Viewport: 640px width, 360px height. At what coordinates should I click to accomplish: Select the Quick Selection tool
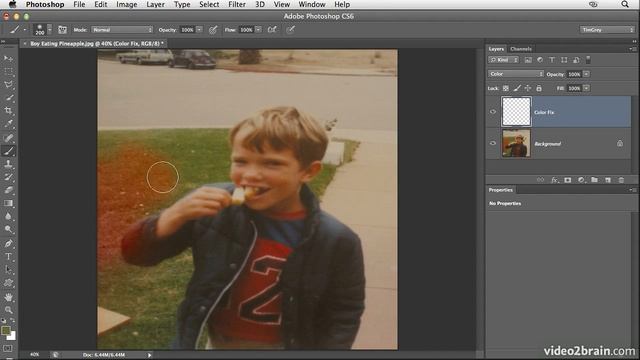[8, 98]
